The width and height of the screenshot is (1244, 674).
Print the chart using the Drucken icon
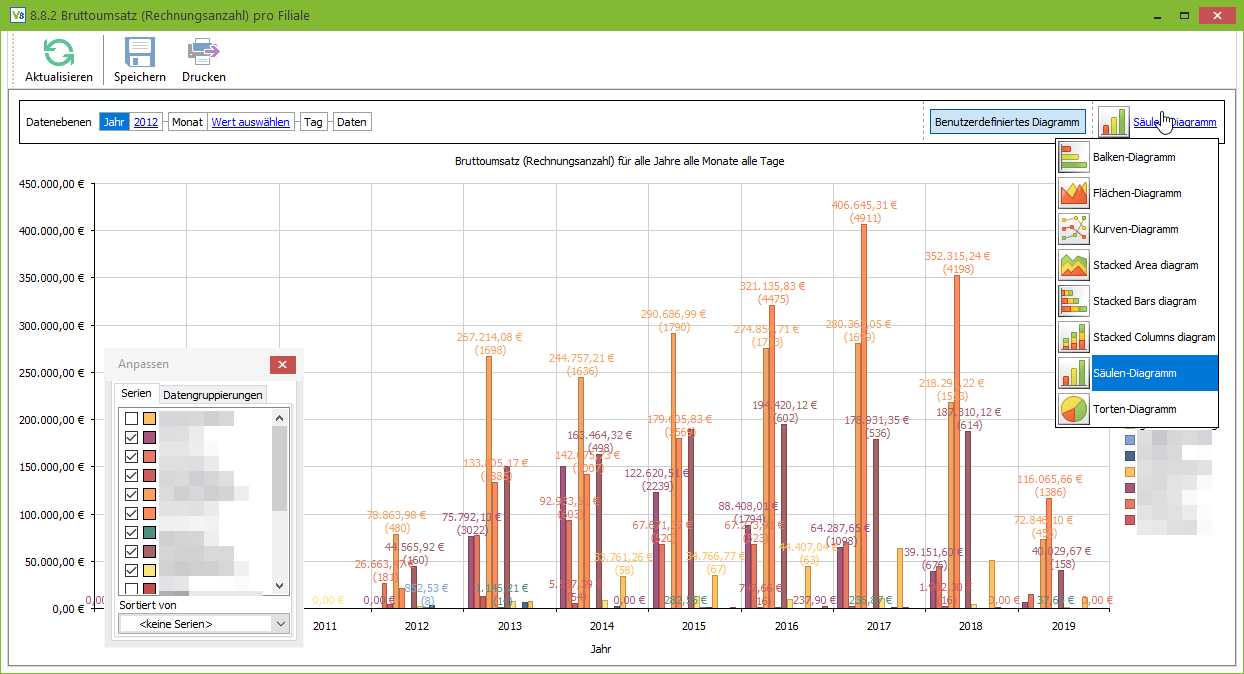click(x=203, y=52)
